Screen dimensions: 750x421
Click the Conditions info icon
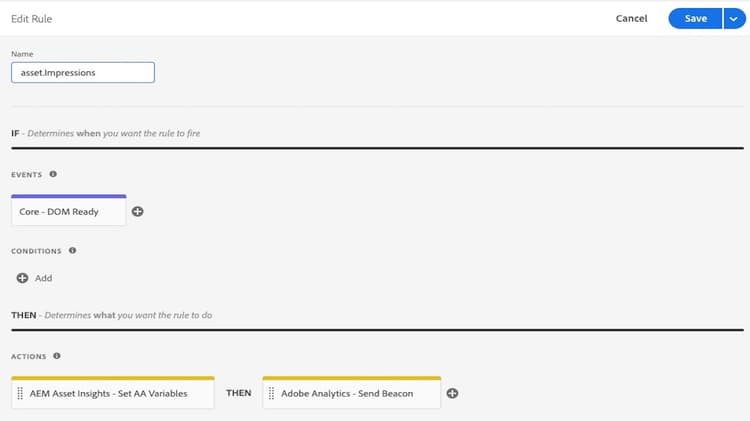pyautogui.click(x=72, y=250)
